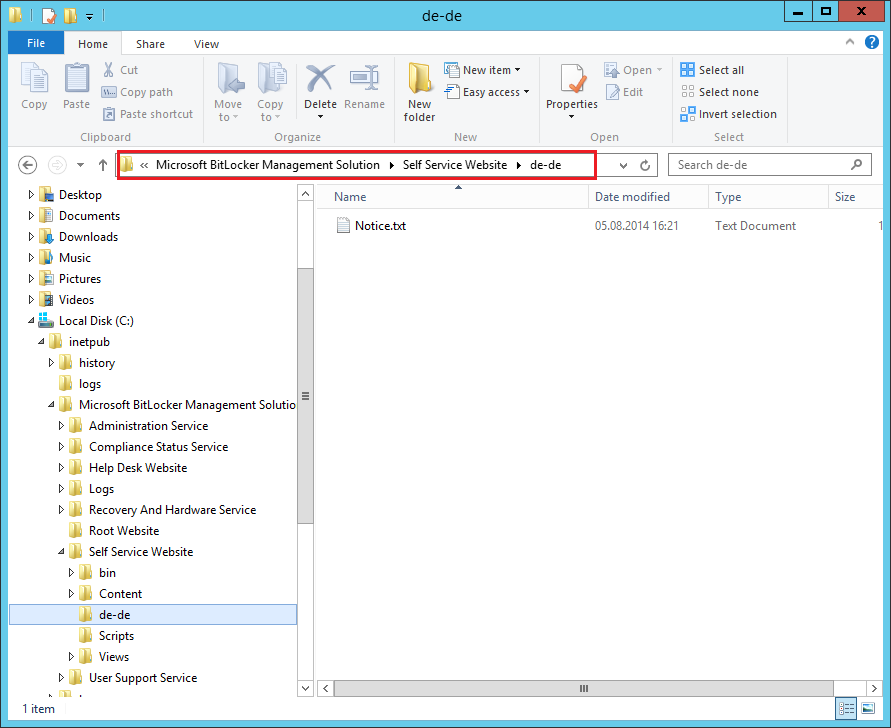
Task: Click the Properties icon
Action: 572,78
